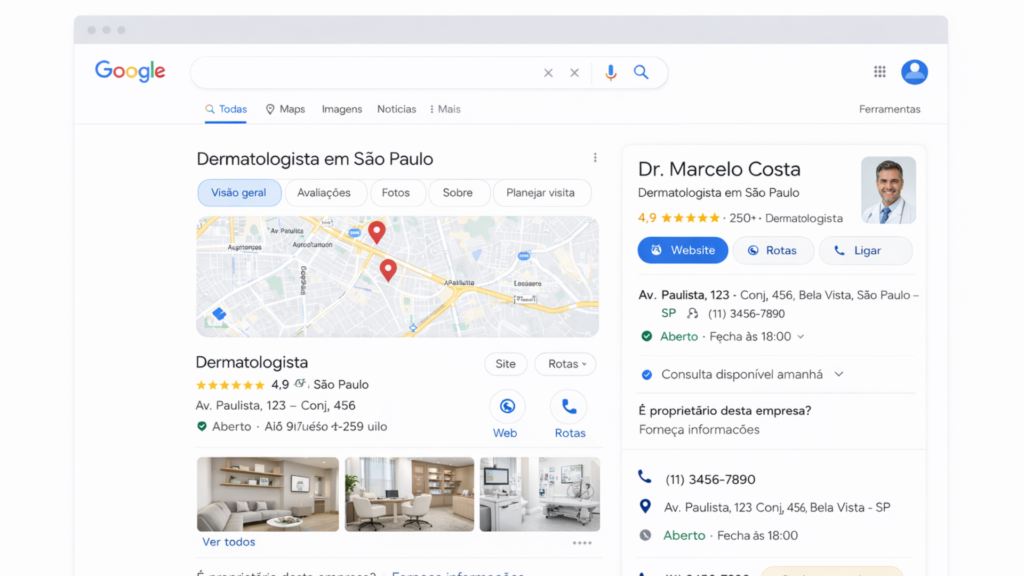This screenshot has width=1024, height=576.
Task: Select the Fotos chip
Action: (x=396, y=193)
